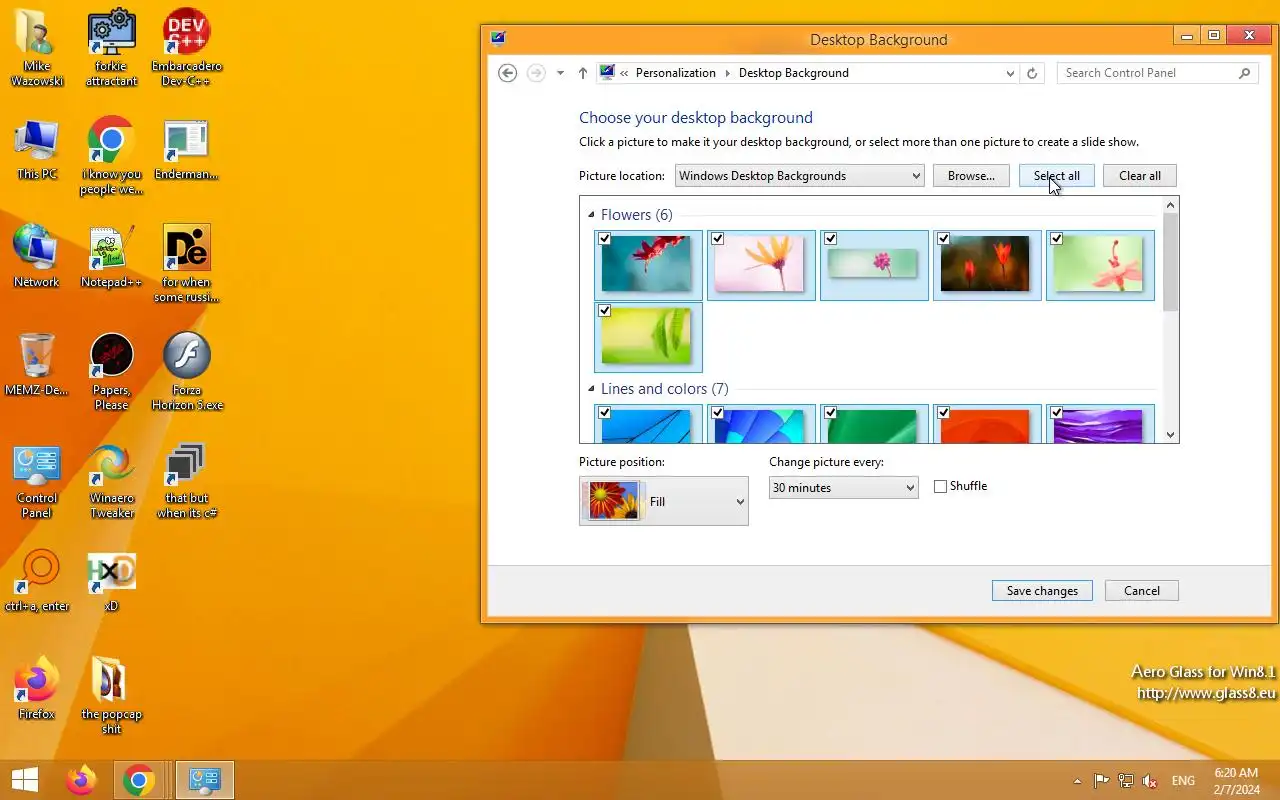Open the HxD 'xD' desktop shortcut
The width and height of the screenshot is (1280, 800).
click(111, 580)
